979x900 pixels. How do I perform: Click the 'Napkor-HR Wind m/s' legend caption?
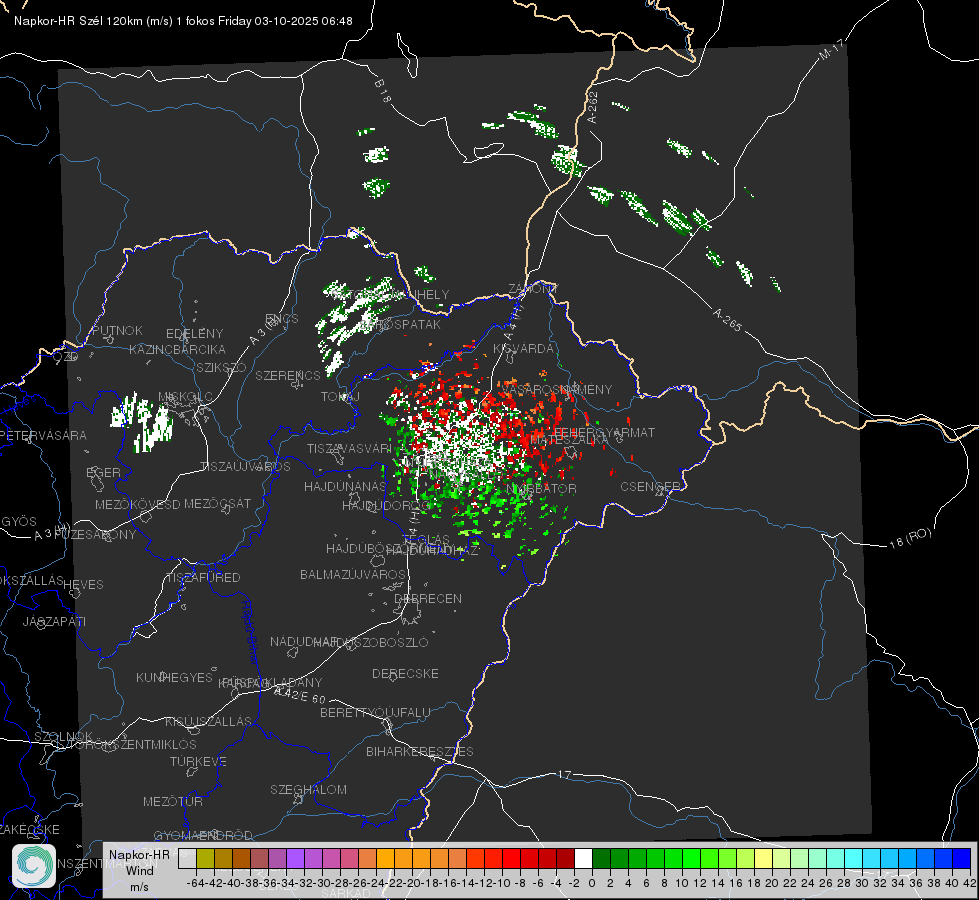(139, 870)
